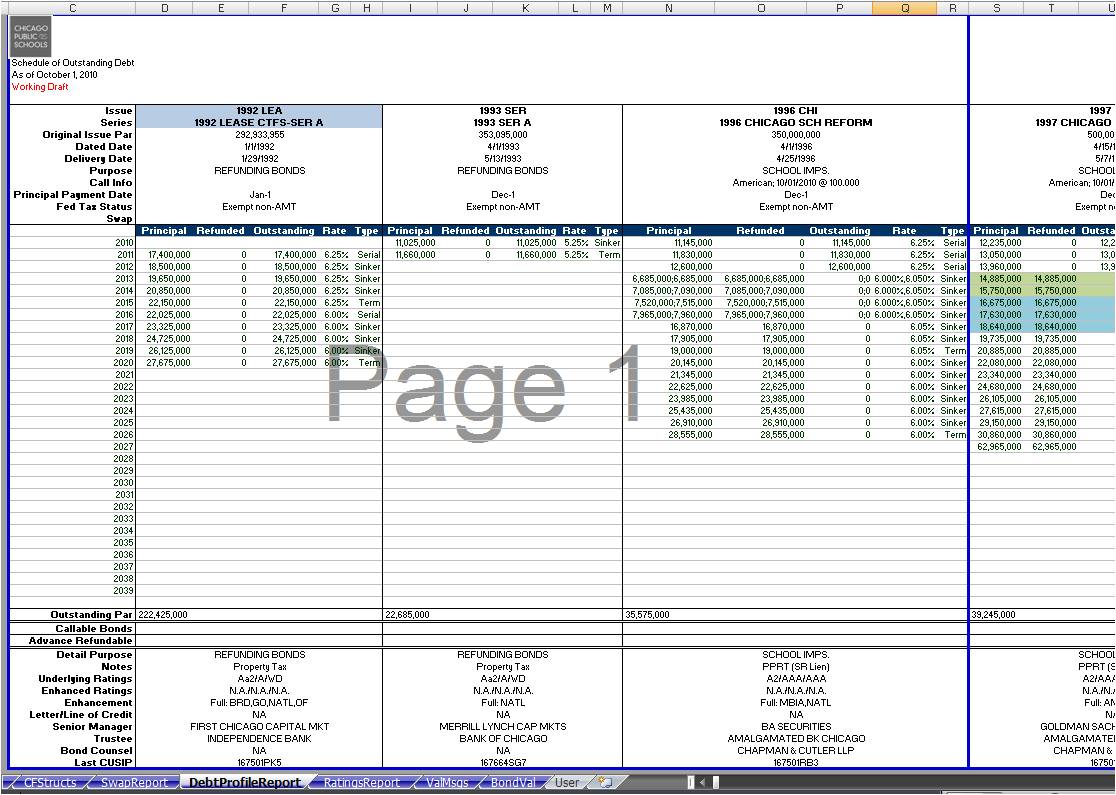1116x795 pixels.
Task: Click the insert new worksheet icon
Action: (604, 783)
